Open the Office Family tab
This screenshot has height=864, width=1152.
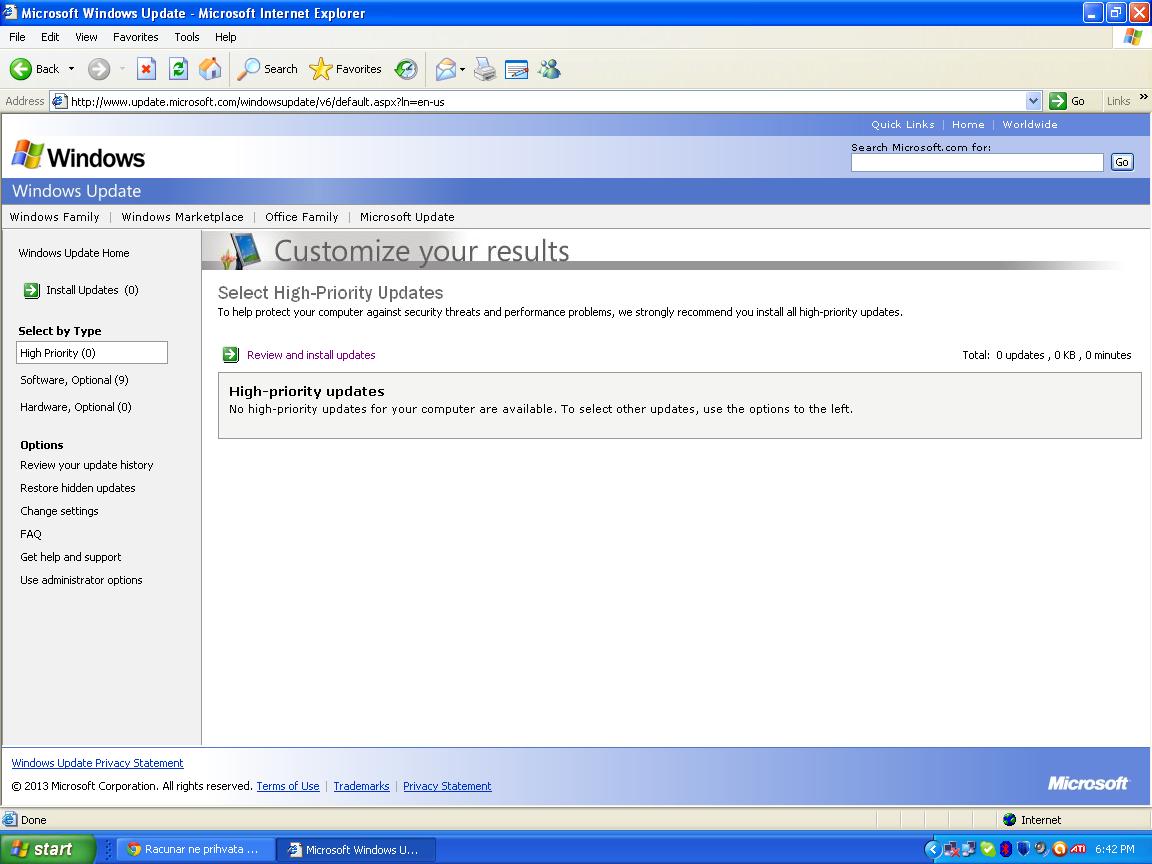coord(302,217)
